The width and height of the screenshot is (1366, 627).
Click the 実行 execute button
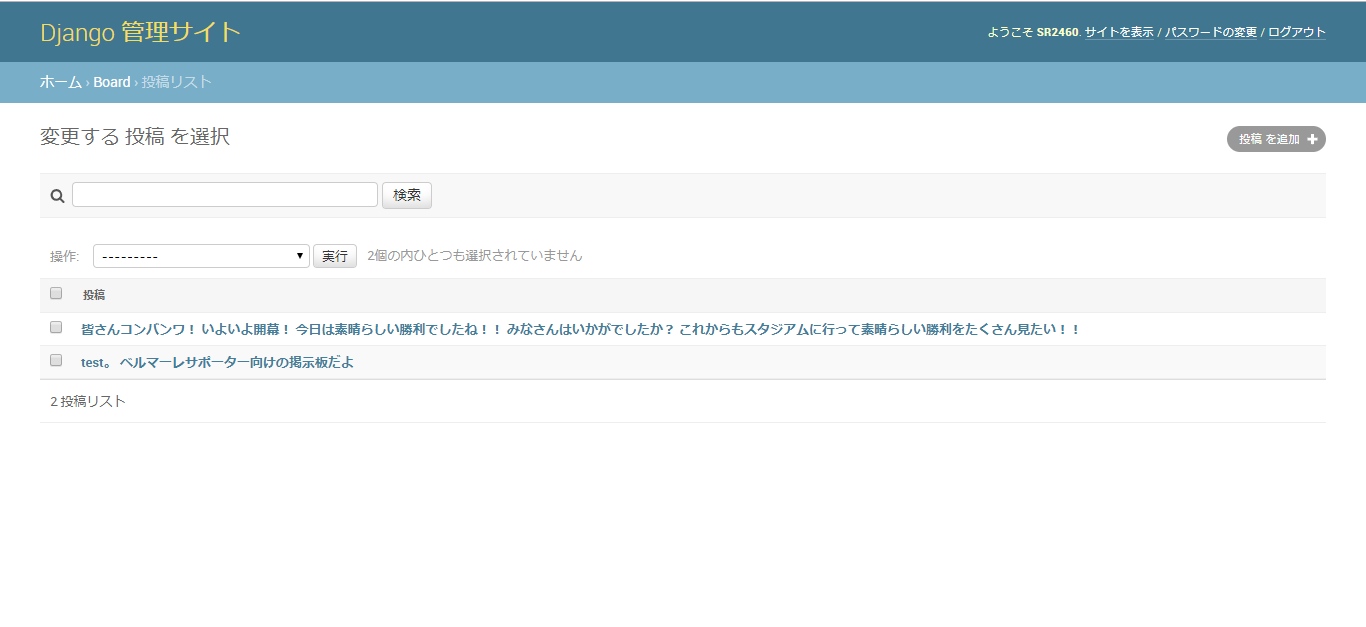pos(334,255)
